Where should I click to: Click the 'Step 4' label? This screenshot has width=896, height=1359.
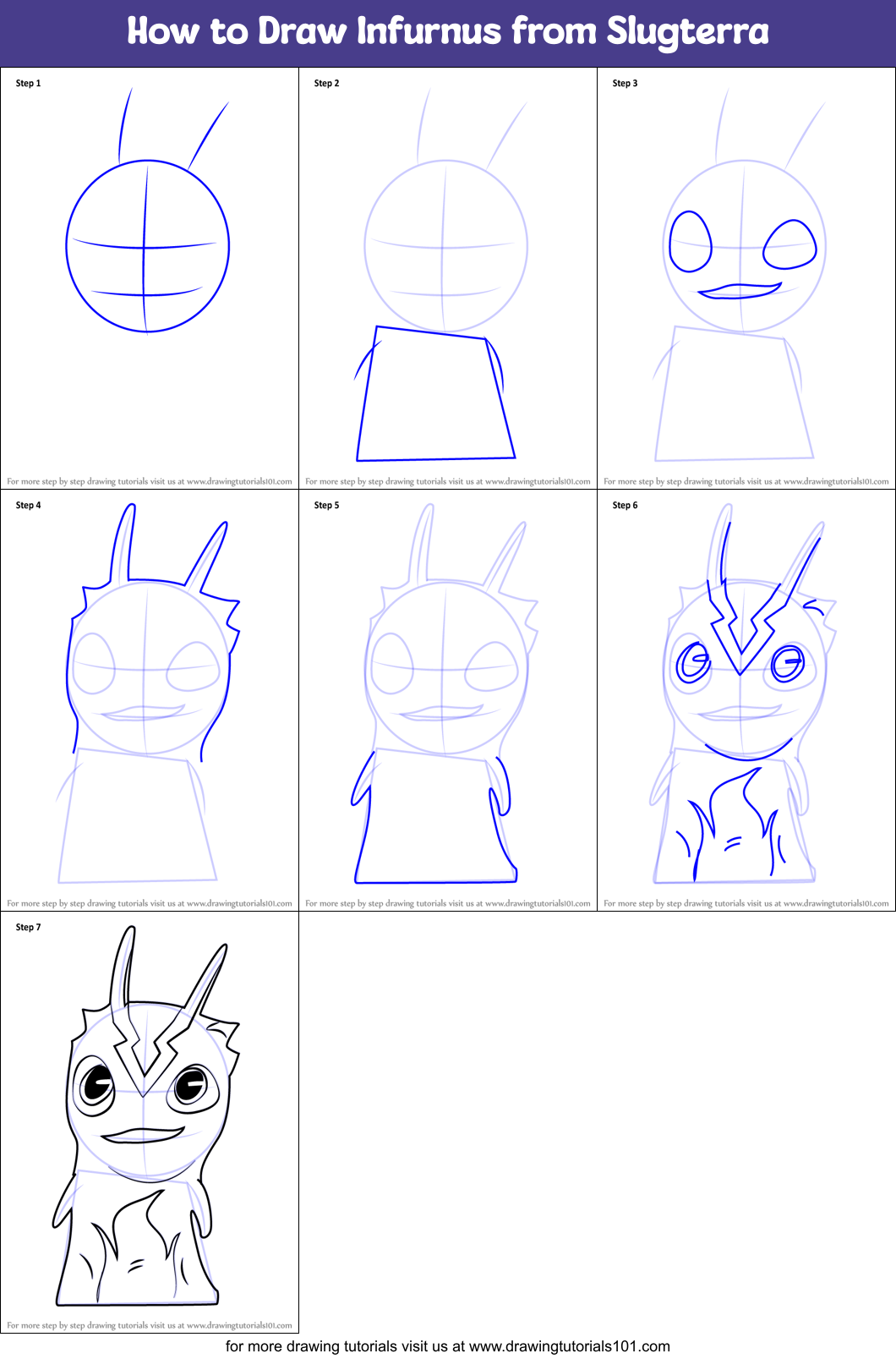point(28,505)
